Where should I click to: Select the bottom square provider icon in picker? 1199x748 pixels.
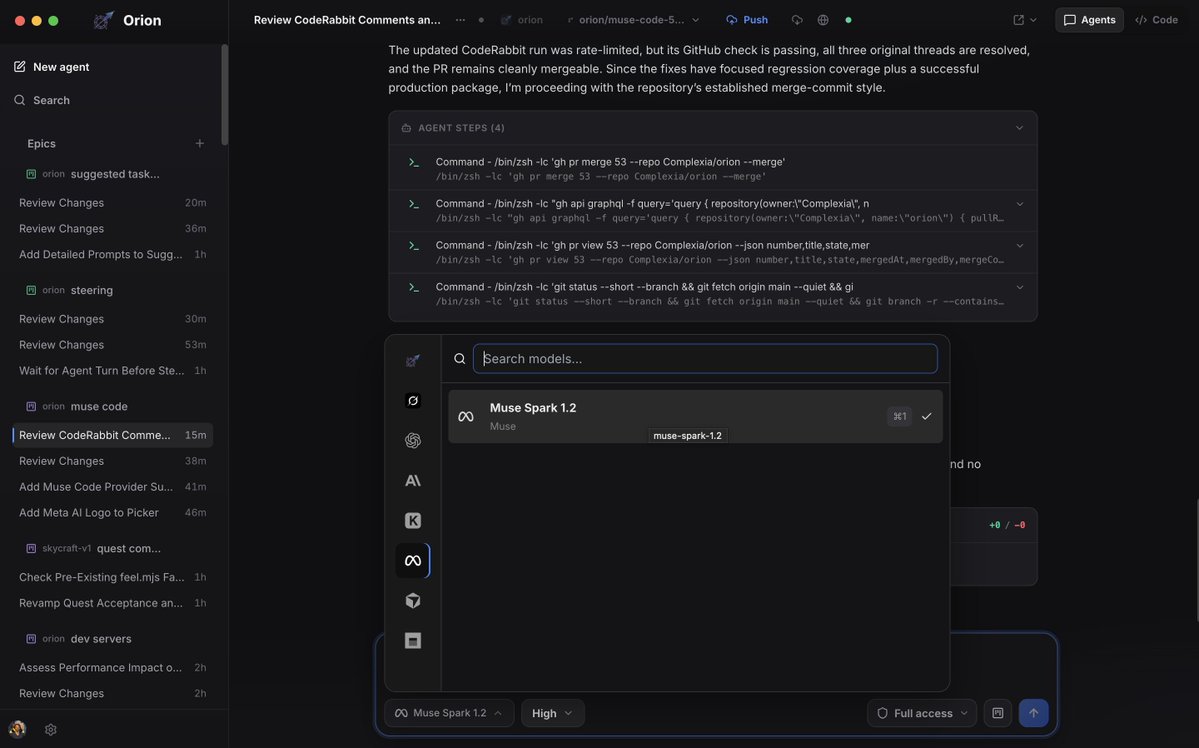click(x=413, y=640)
